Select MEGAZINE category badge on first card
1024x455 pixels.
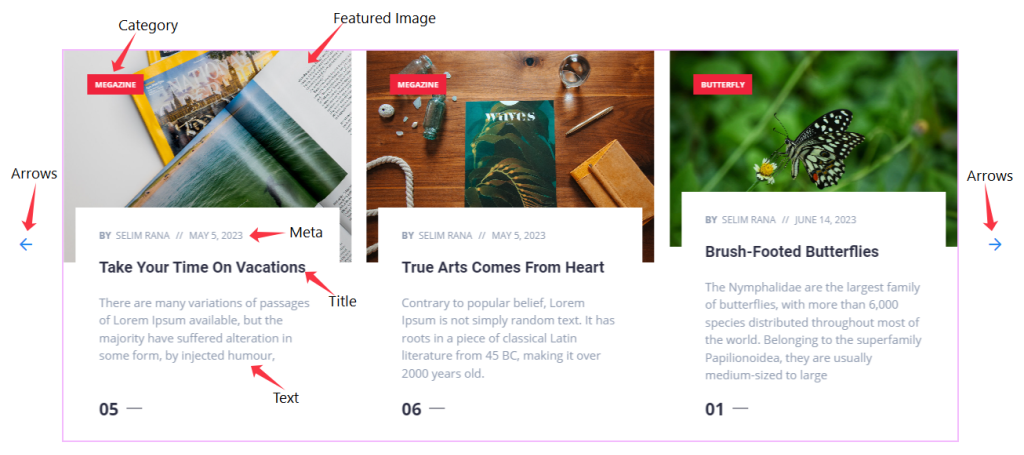pyautogui.click(x=115, y=85)
